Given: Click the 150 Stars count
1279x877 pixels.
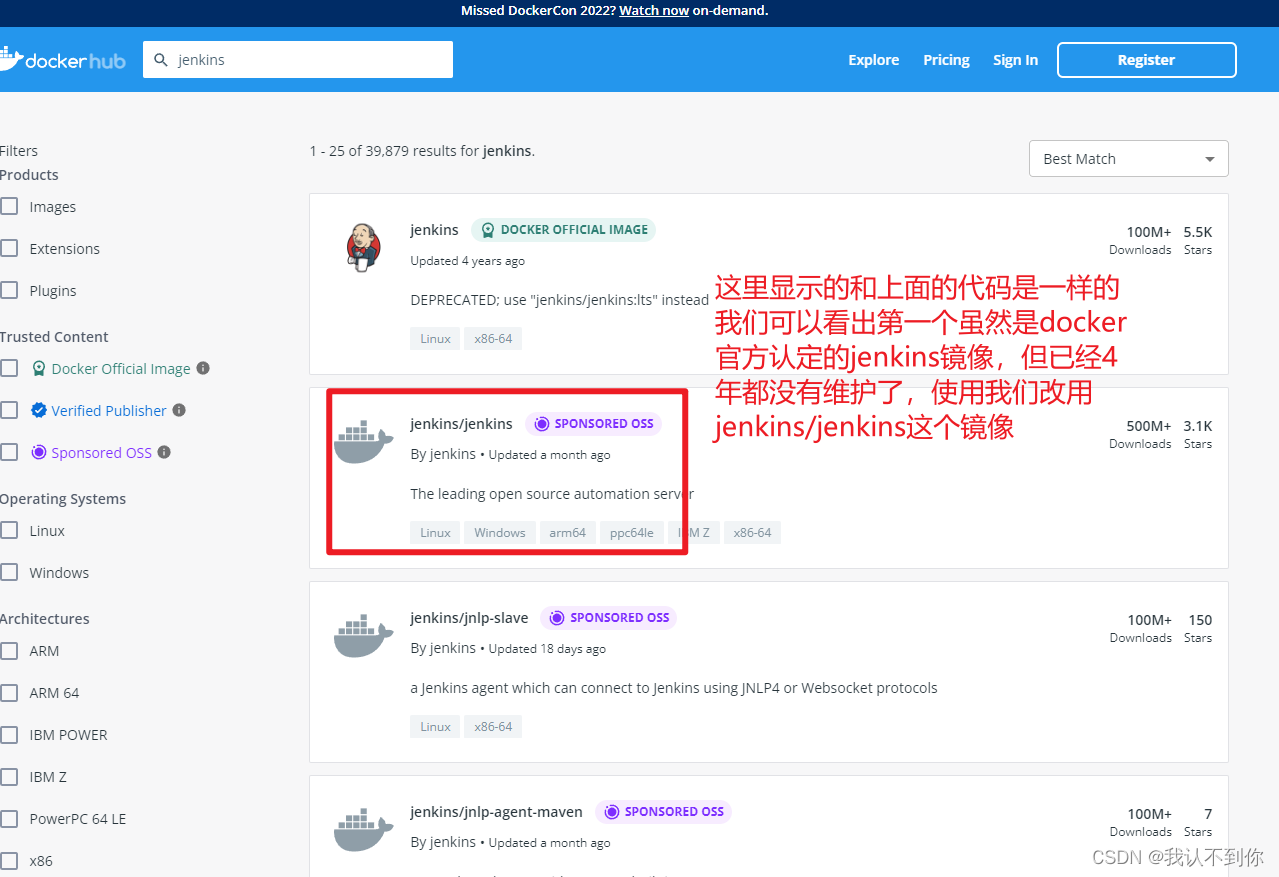Looking at the screenshot, I should pyautogui.click(x=1198, y=628).
